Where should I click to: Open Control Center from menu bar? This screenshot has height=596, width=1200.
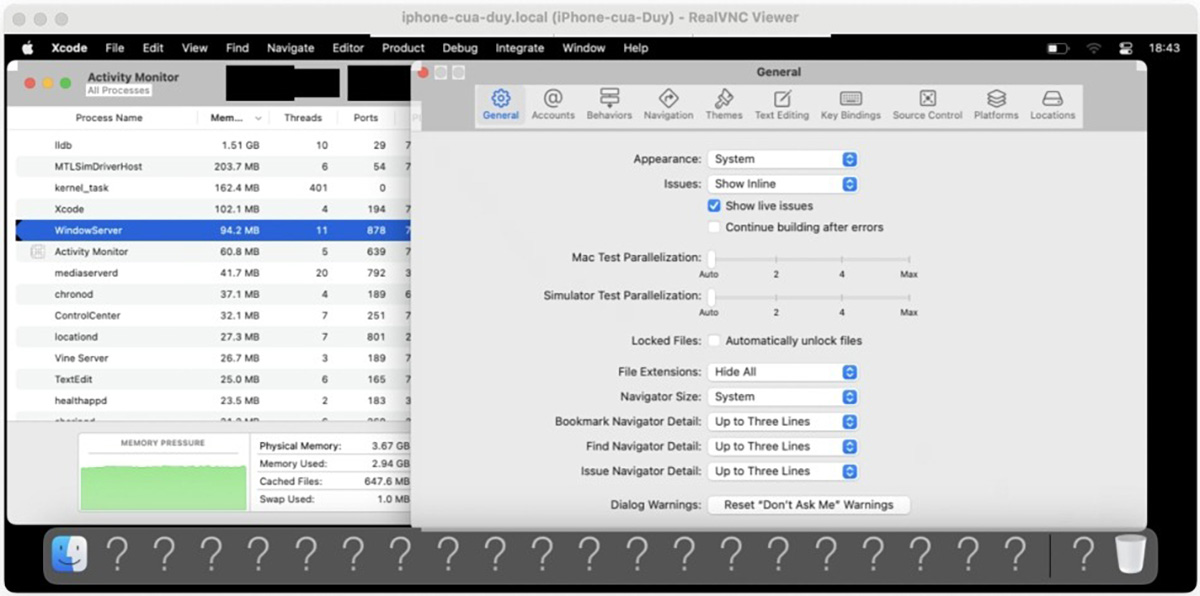1125,48
